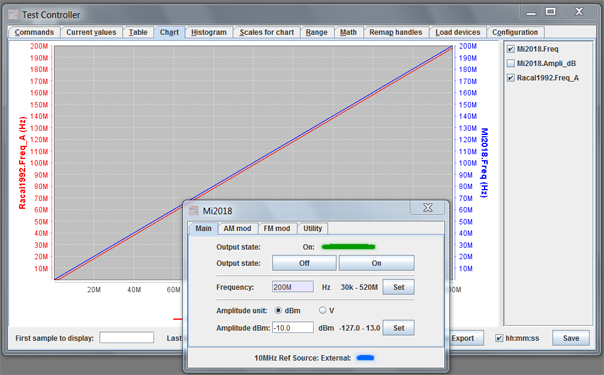Click the 20M x-axis label
Image resolution: width=604 pixels, height=375 pixels.
click(x=94, y=290)
